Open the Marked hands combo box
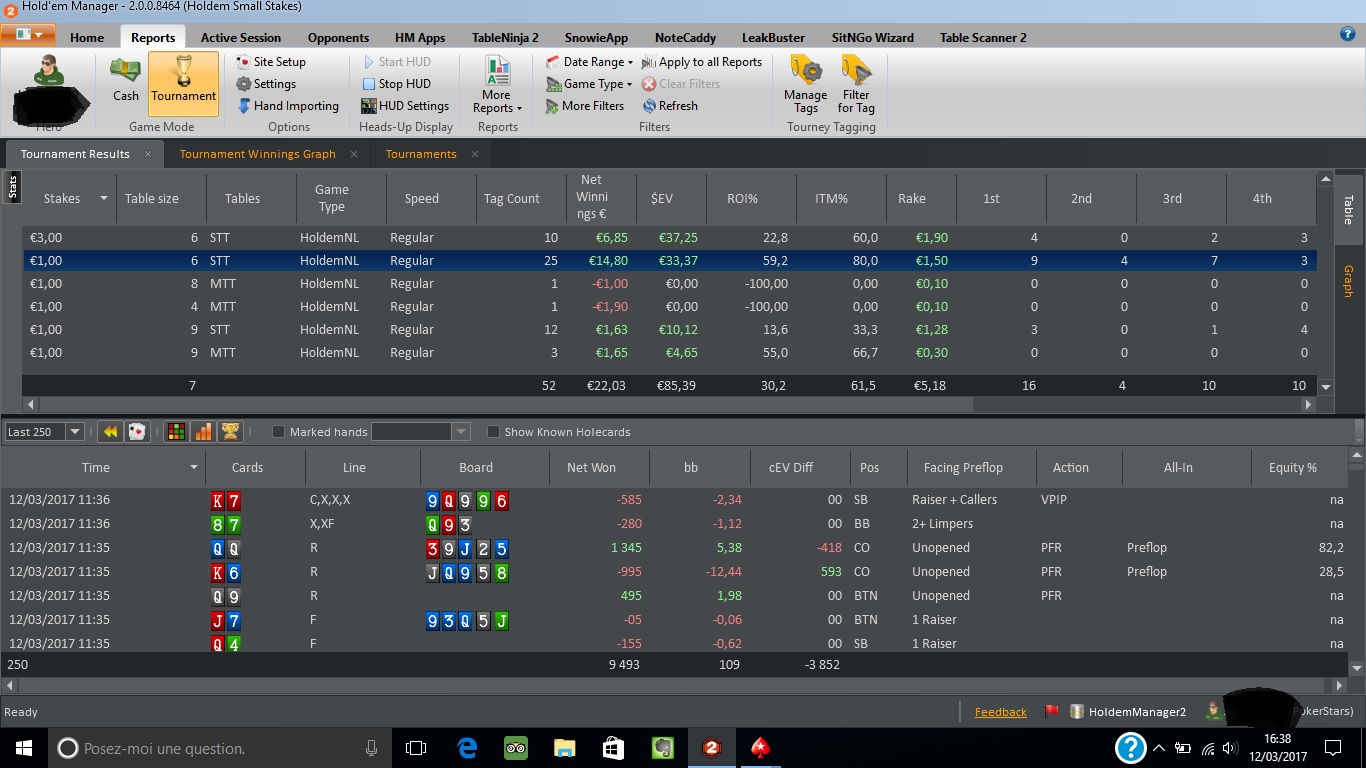Image resolution: width=1366 pixels, height=768 pixels. 420,432
